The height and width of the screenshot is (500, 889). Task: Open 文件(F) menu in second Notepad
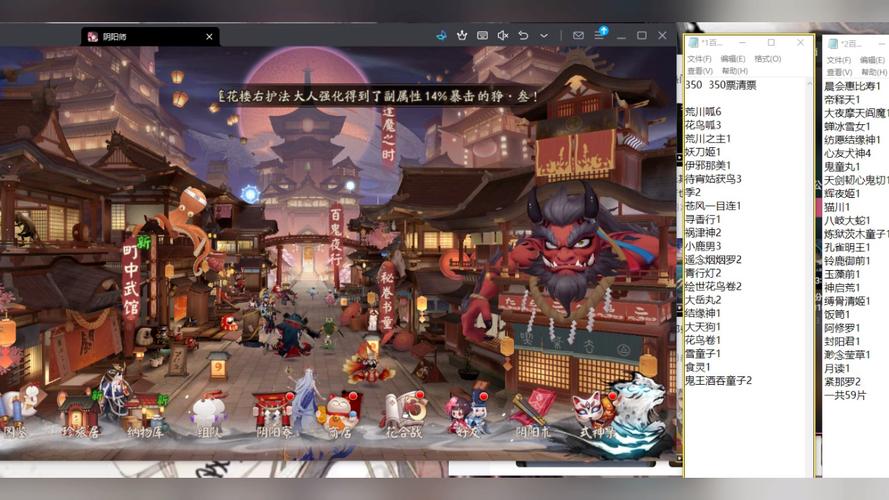point(839,60)
